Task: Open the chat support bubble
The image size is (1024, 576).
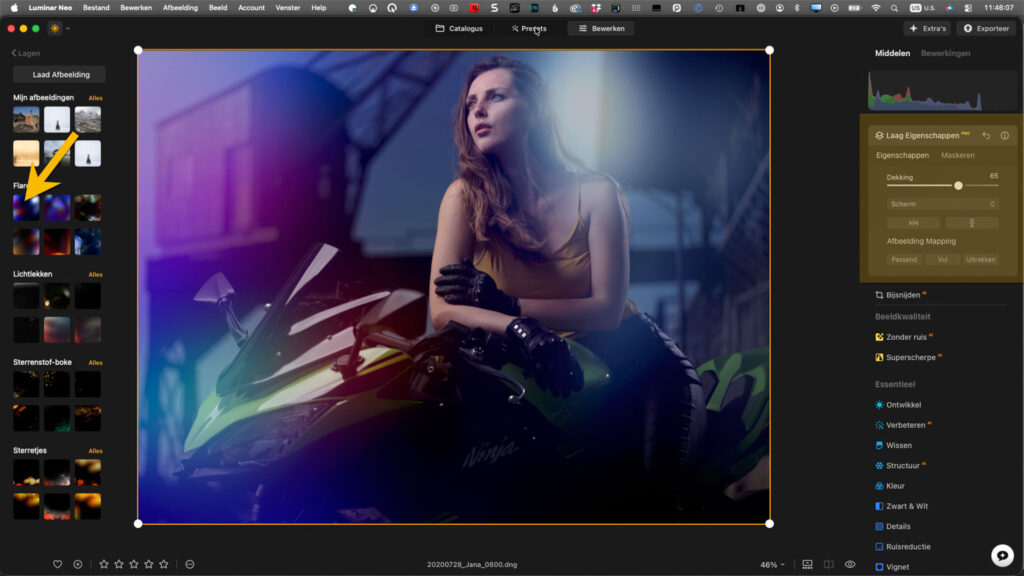Action: coord(1002,555)
